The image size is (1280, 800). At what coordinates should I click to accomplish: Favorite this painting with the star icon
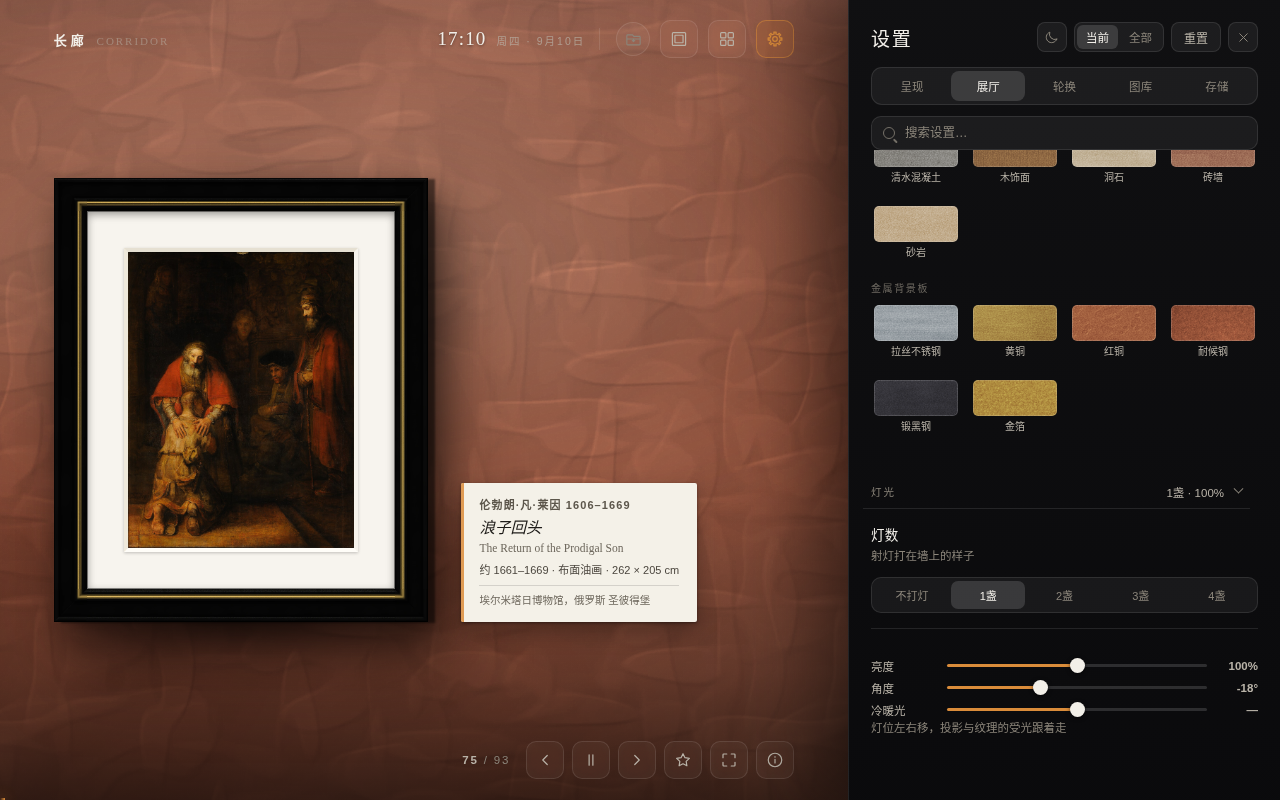point(683,760)
